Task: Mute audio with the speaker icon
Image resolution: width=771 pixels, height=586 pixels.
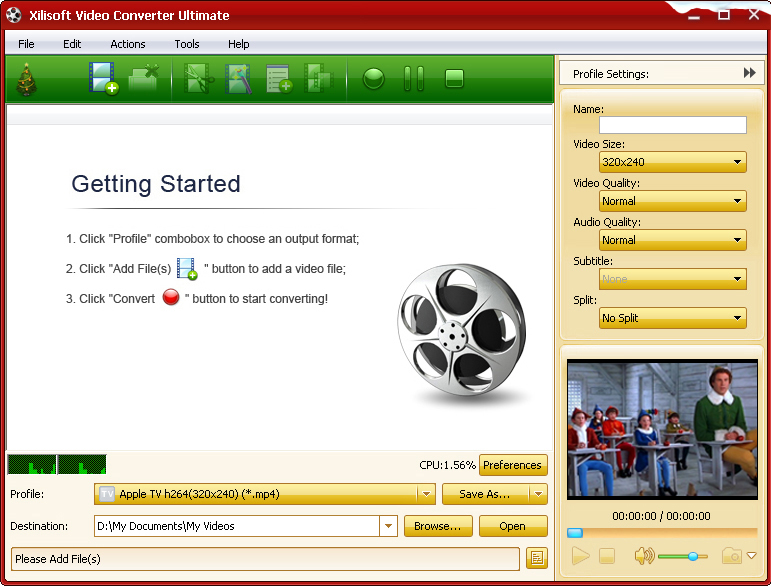Action: pyautogui.click(x=644, y=556)
